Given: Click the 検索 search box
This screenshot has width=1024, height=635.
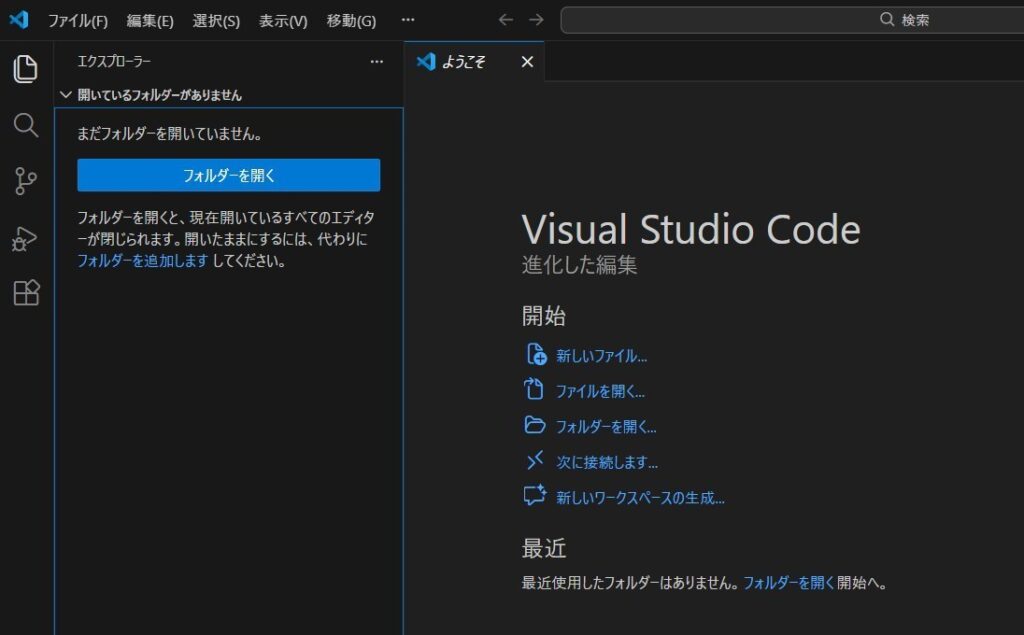Looking at the screenshot, I should (x=790, y=18).
